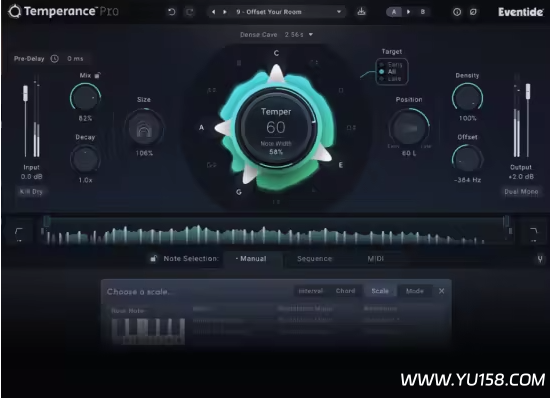Screen dimensions: 550x398
Task: Copy A to B arrow button
Action: click(408, 12)
